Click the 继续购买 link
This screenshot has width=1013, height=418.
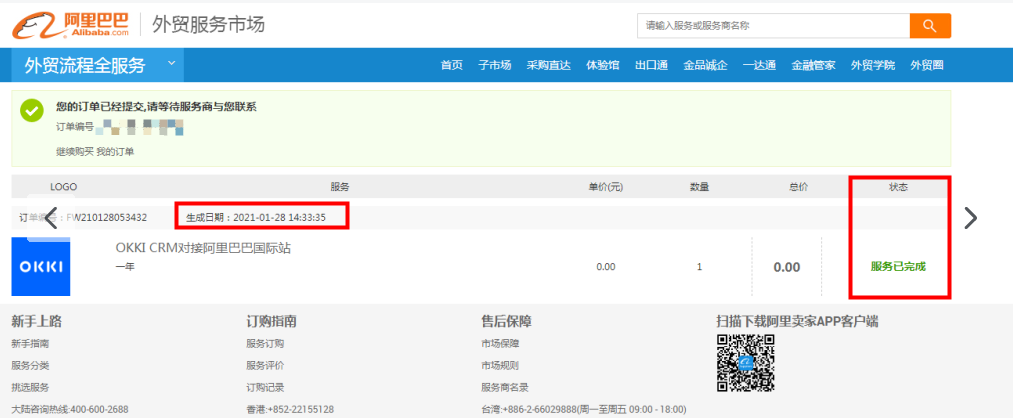coord(75,152)
